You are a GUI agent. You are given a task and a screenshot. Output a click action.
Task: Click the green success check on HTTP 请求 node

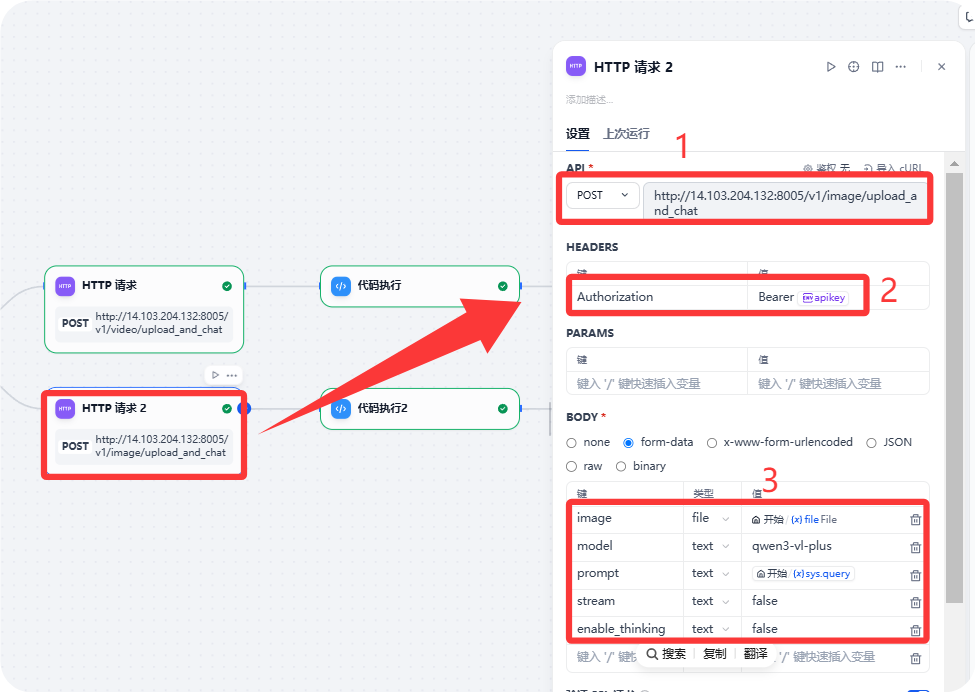tap(227, 286)
